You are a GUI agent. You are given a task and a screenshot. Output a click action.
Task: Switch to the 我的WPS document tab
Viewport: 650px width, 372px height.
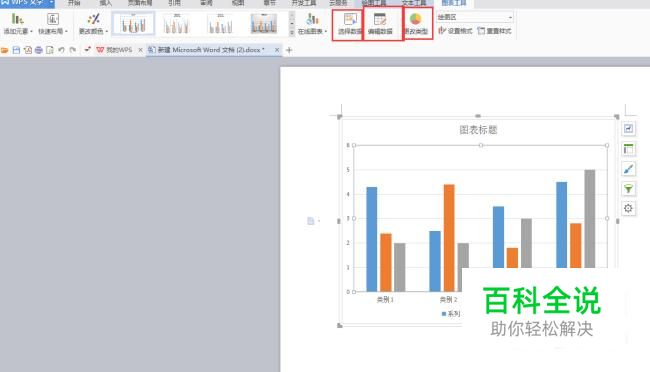point(115,50)
